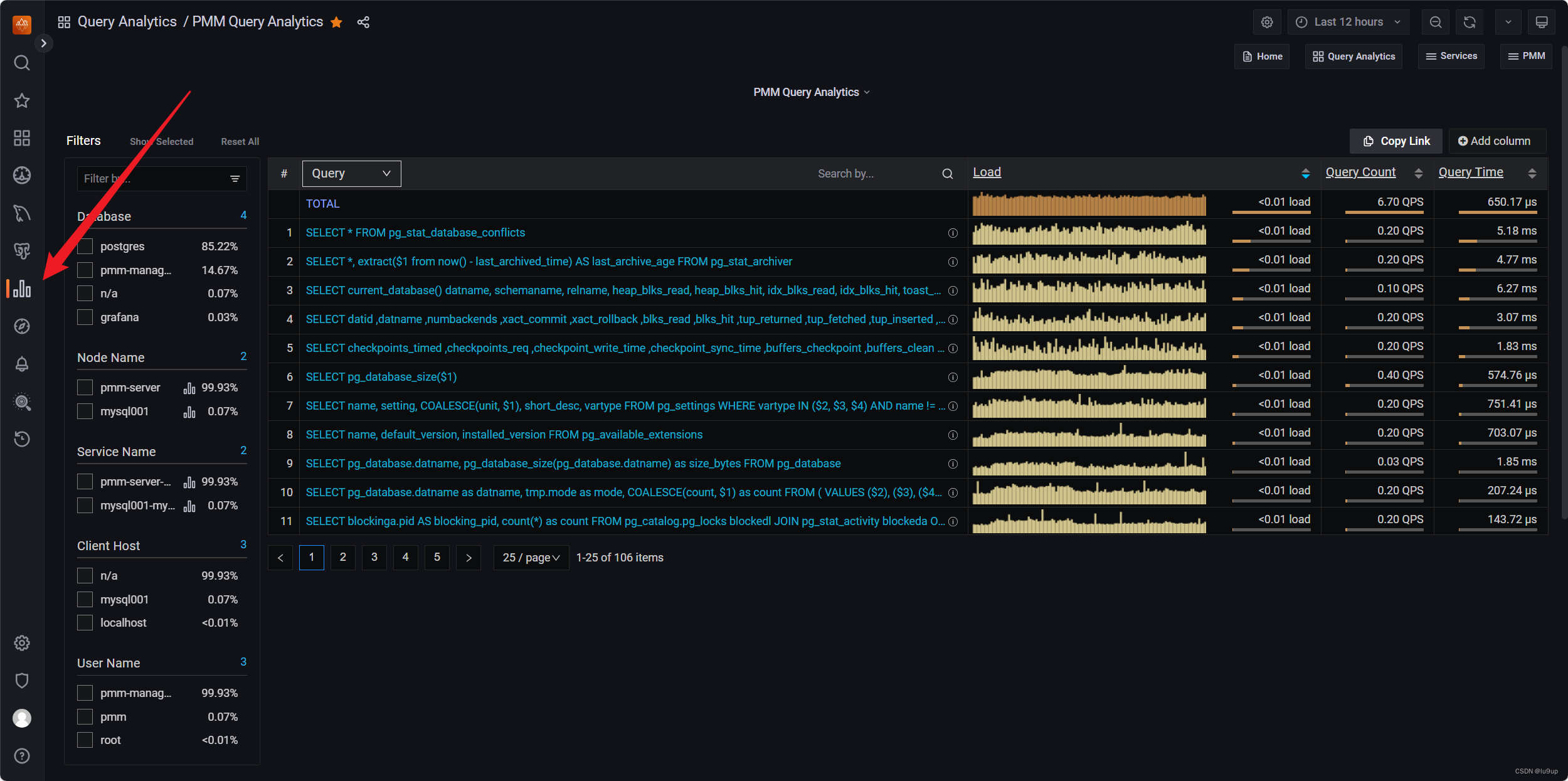The width and height of the screenshot is (1568, 781).
Task: Click Reset All filters link
Action: coord(240,142)
